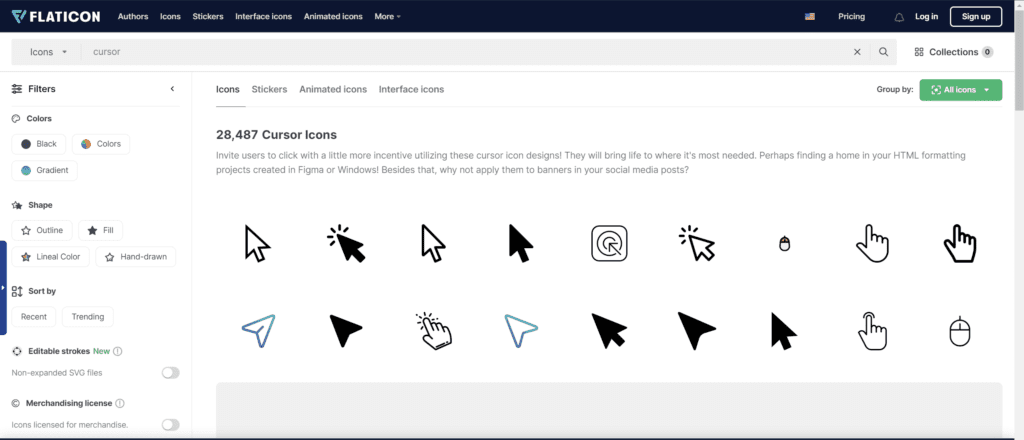Select the light blue outlined arrow icon
The width and height of the screenshot is (1024, 440).
pyautogui.click(x=521, y=331)
